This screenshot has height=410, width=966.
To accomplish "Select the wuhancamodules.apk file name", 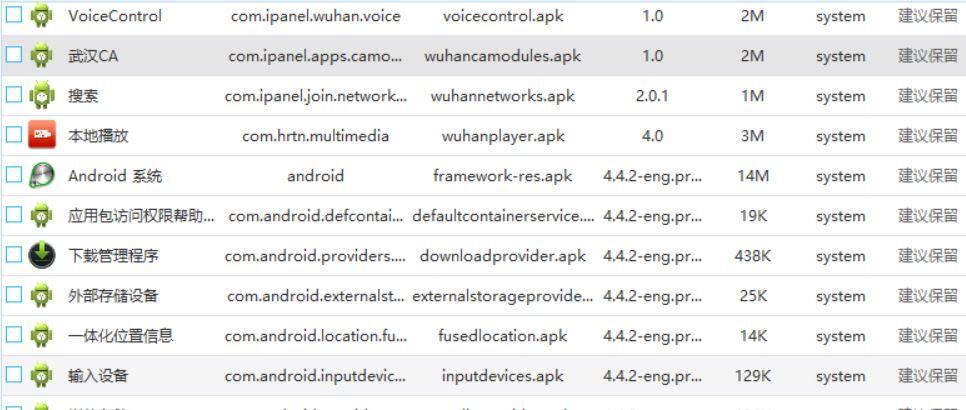I will pyautogui.click(x=503, y=56).
